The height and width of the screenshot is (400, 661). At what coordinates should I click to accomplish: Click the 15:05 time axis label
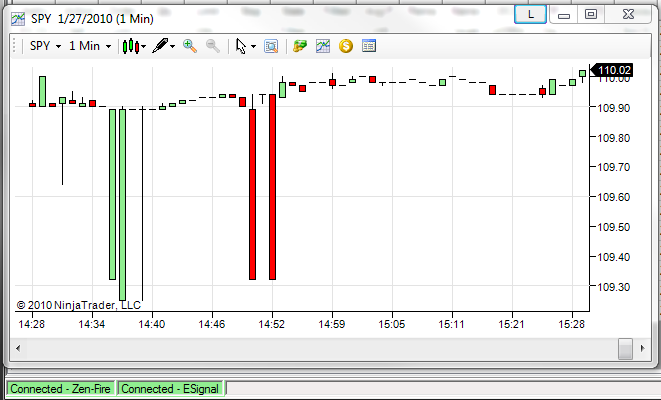392,324
